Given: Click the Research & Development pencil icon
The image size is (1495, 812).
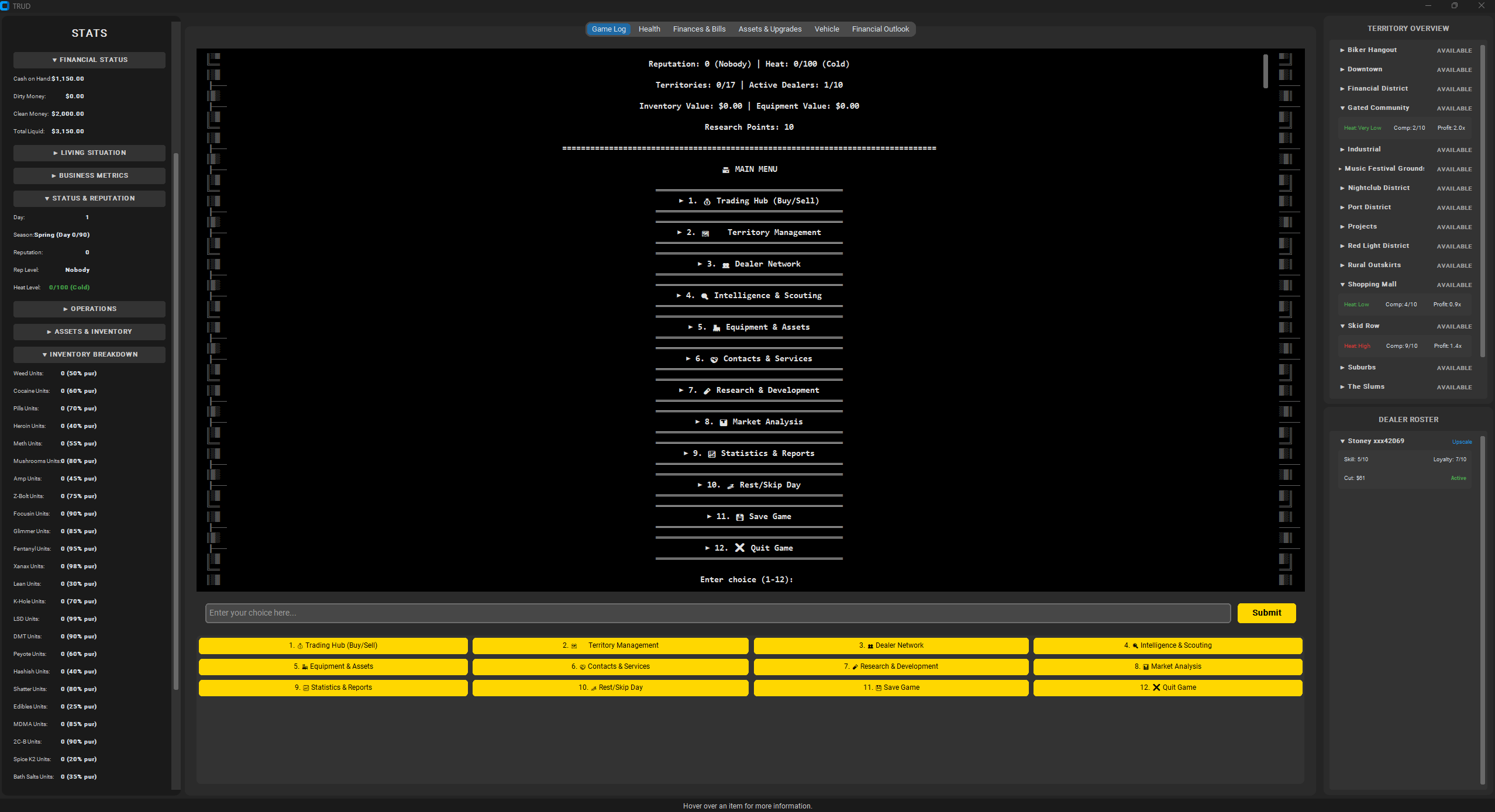Looking at the screenshot, I should (x=707, y=391).
